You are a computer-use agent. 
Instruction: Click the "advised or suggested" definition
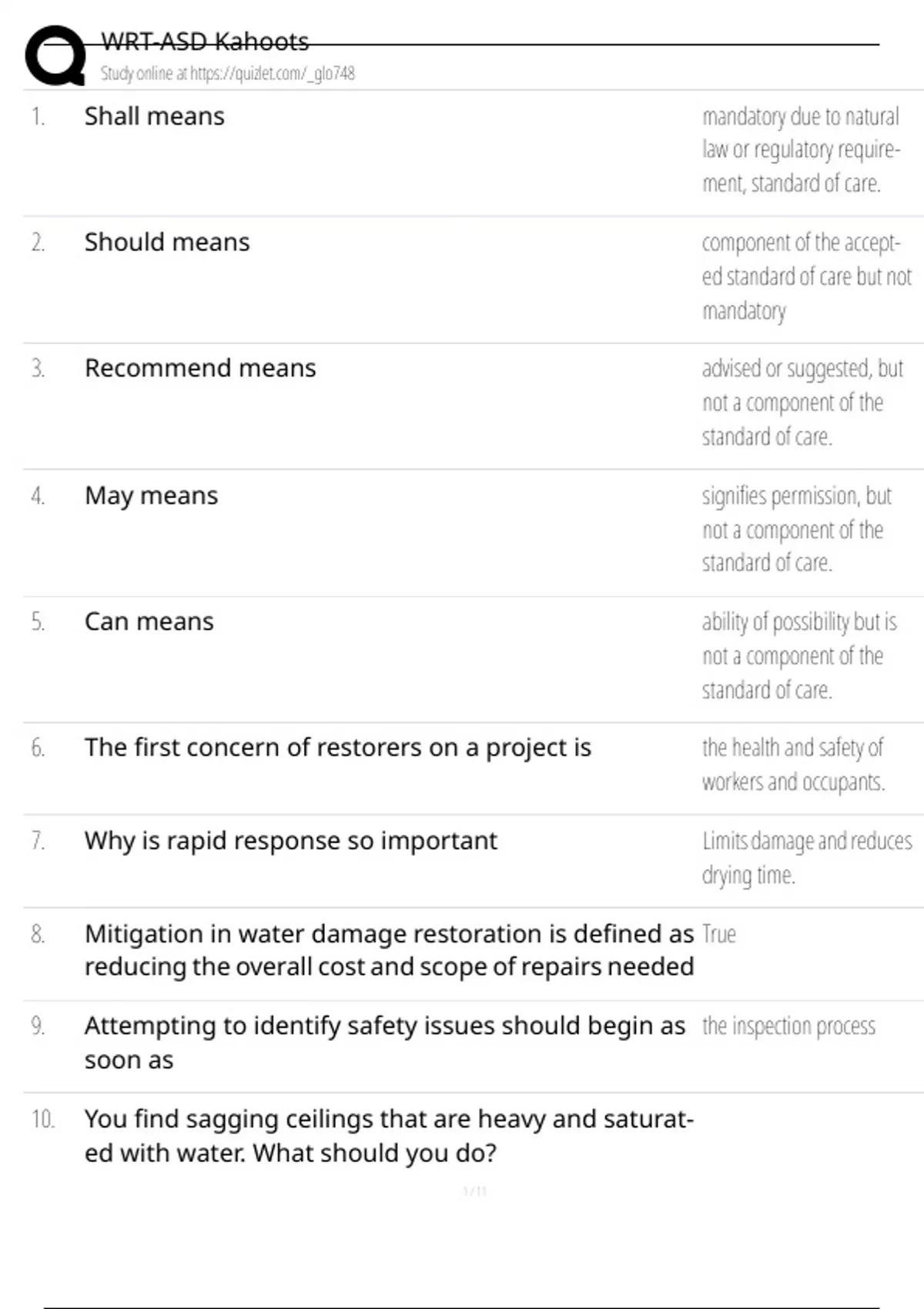click(x=802, y=402)
